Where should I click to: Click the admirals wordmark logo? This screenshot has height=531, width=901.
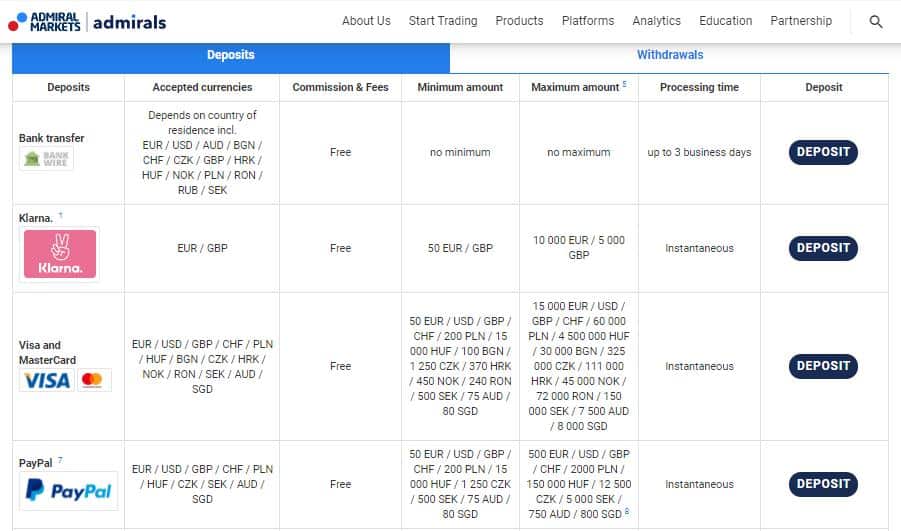pyautogui.click(x=129, y=22)
